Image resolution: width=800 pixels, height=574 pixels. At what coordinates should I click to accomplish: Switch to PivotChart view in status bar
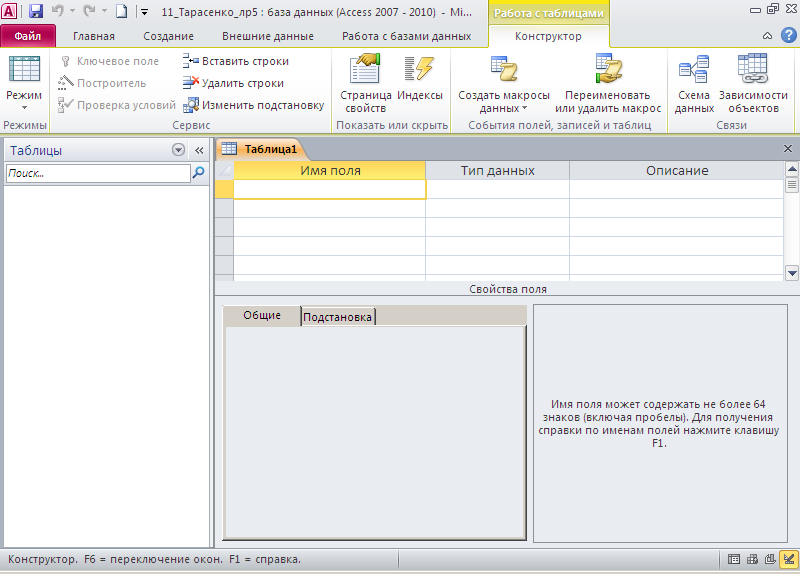[x=770, y=559]
